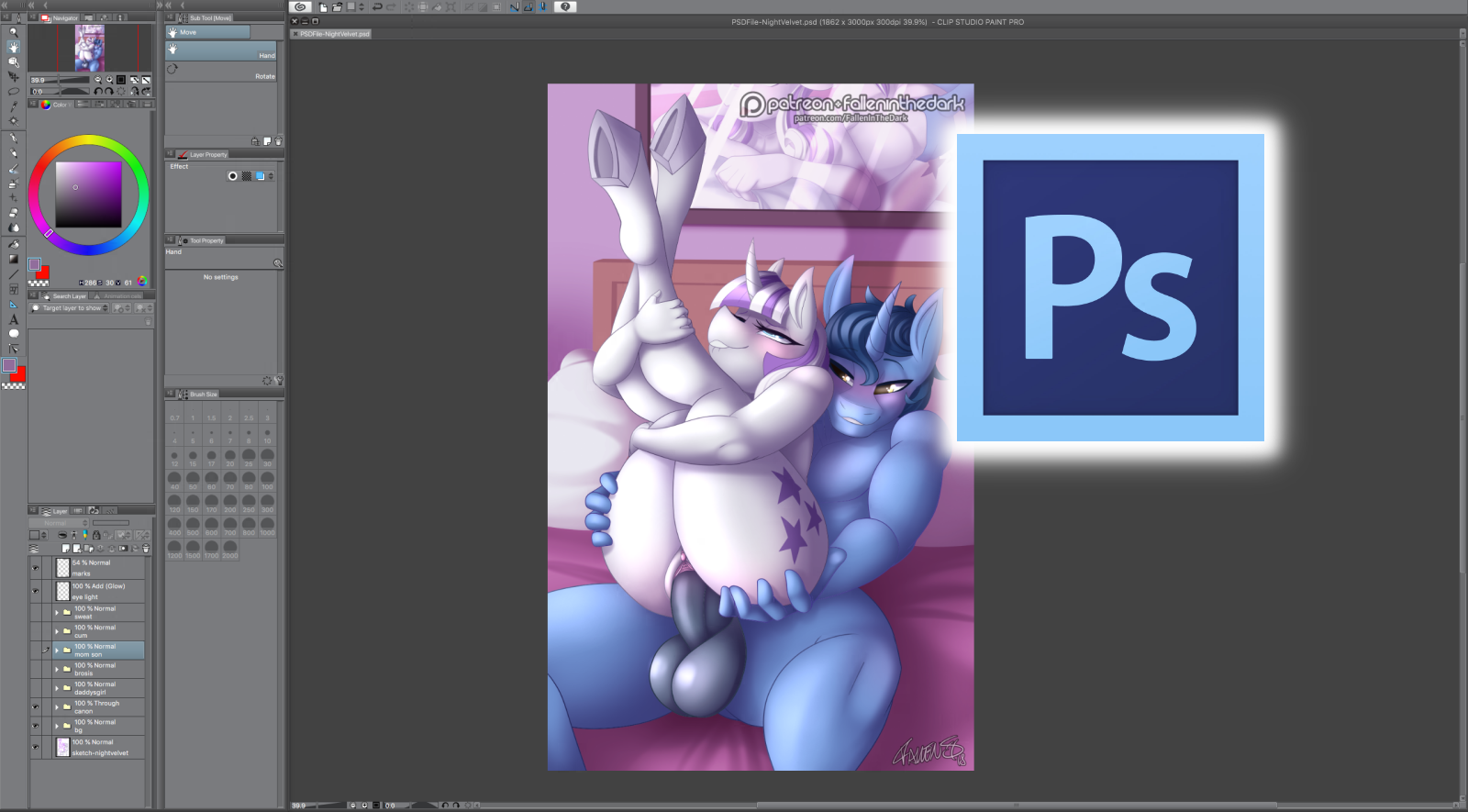The width and height of the screenshot is (1468, 812).
Task: Toggle lock layer padlock icon
Action: click(96, 535)
